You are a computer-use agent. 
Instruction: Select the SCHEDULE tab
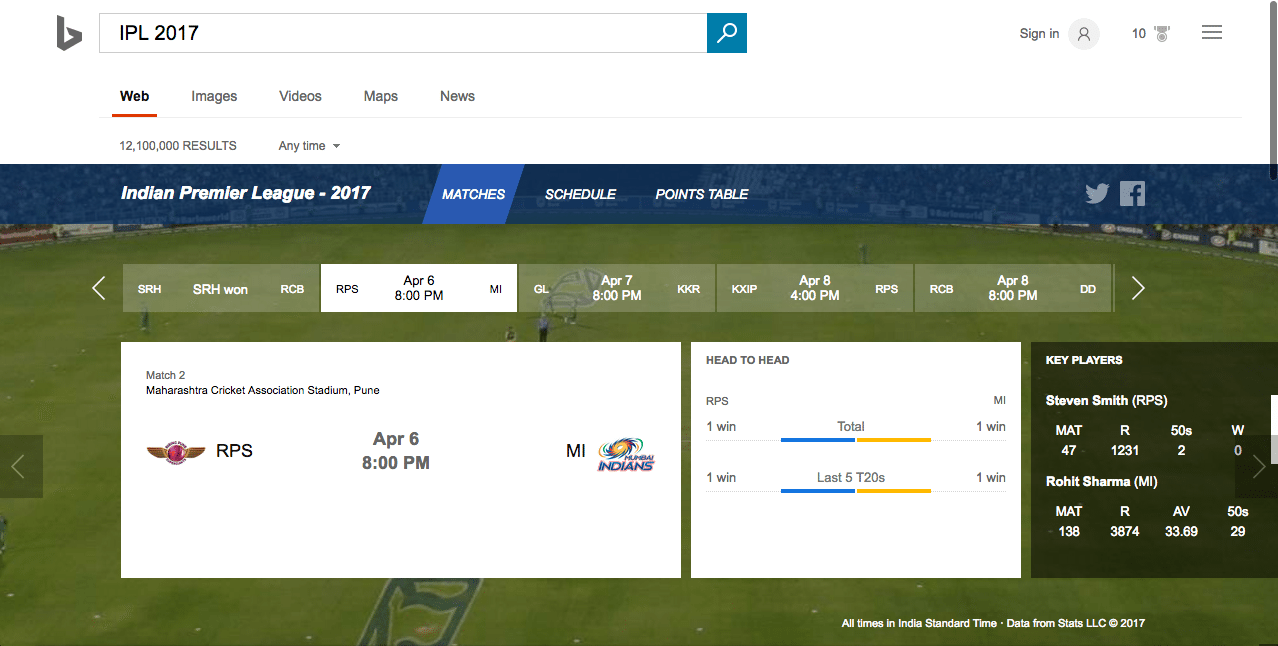point(580,194)
